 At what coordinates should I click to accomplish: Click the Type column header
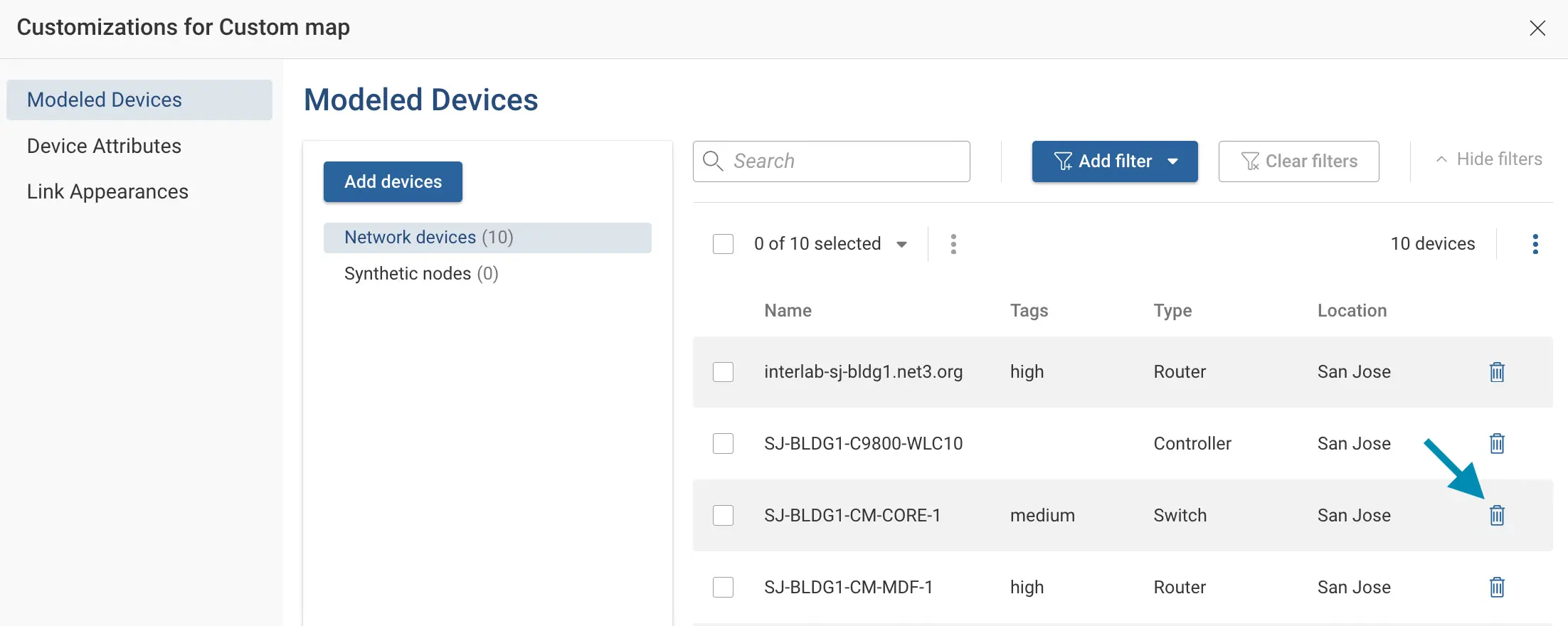1172,311
